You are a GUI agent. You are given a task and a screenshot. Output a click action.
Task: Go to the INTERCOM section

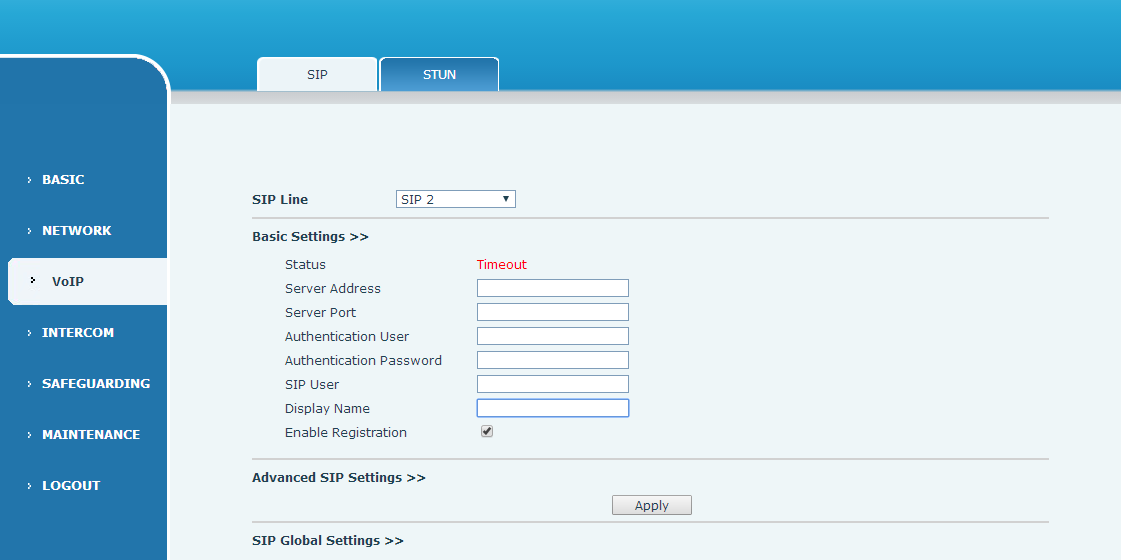78,333
